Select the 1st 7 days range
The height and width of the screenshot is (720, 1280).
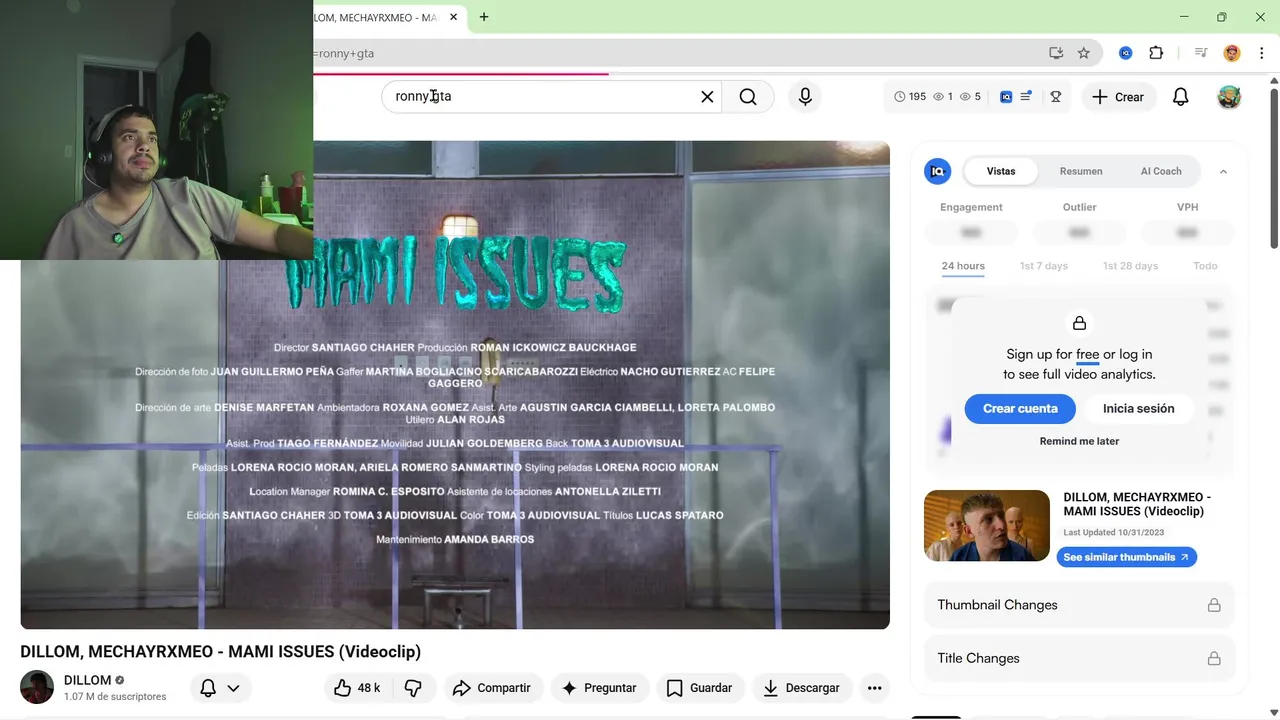(1044, 266)
